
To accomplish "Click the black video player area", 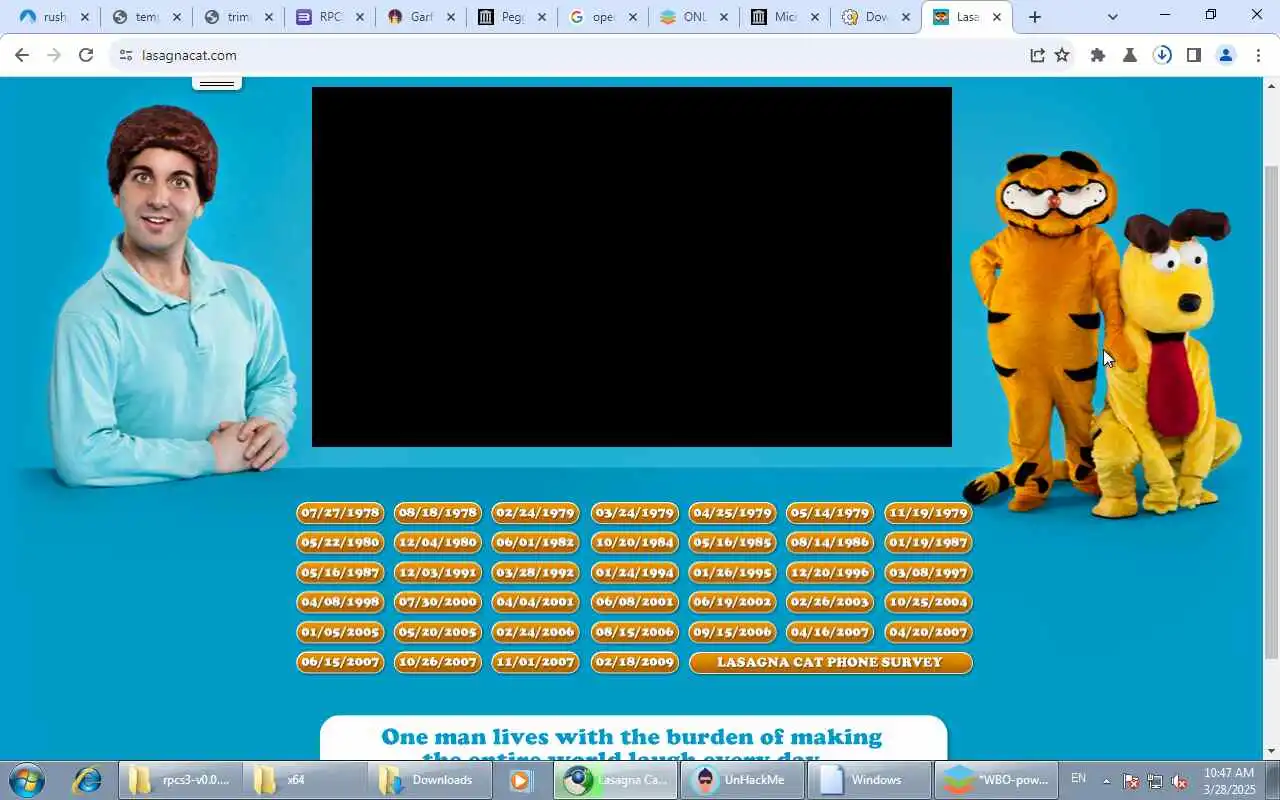I will point(632,267).
